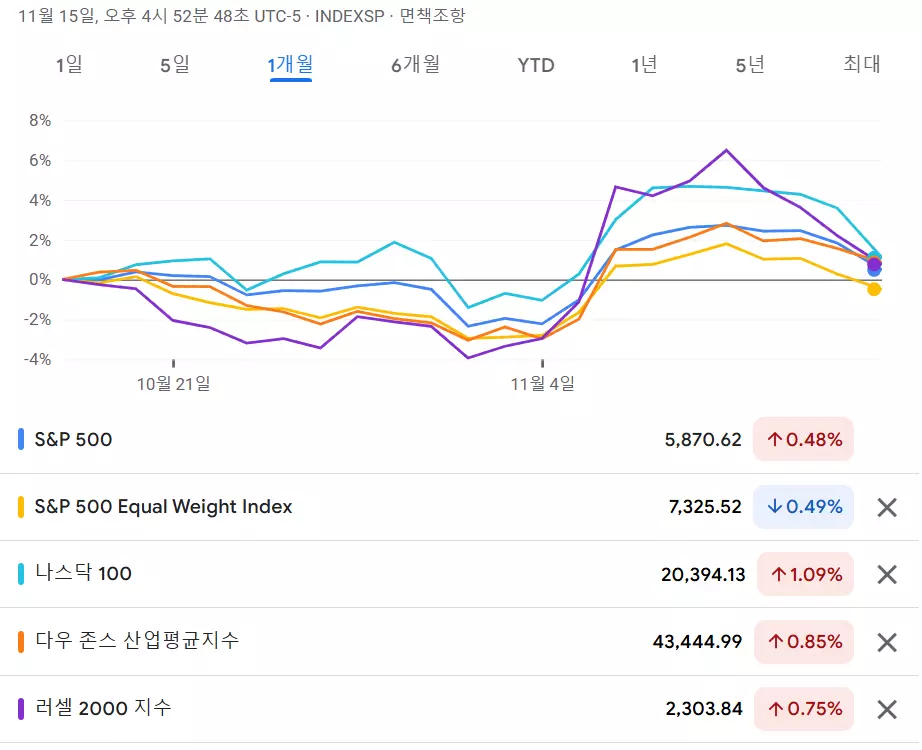Open the S&P 500 index row
Image resolution: width=922 pixels, height=750 pixels.
click(459, 439)
